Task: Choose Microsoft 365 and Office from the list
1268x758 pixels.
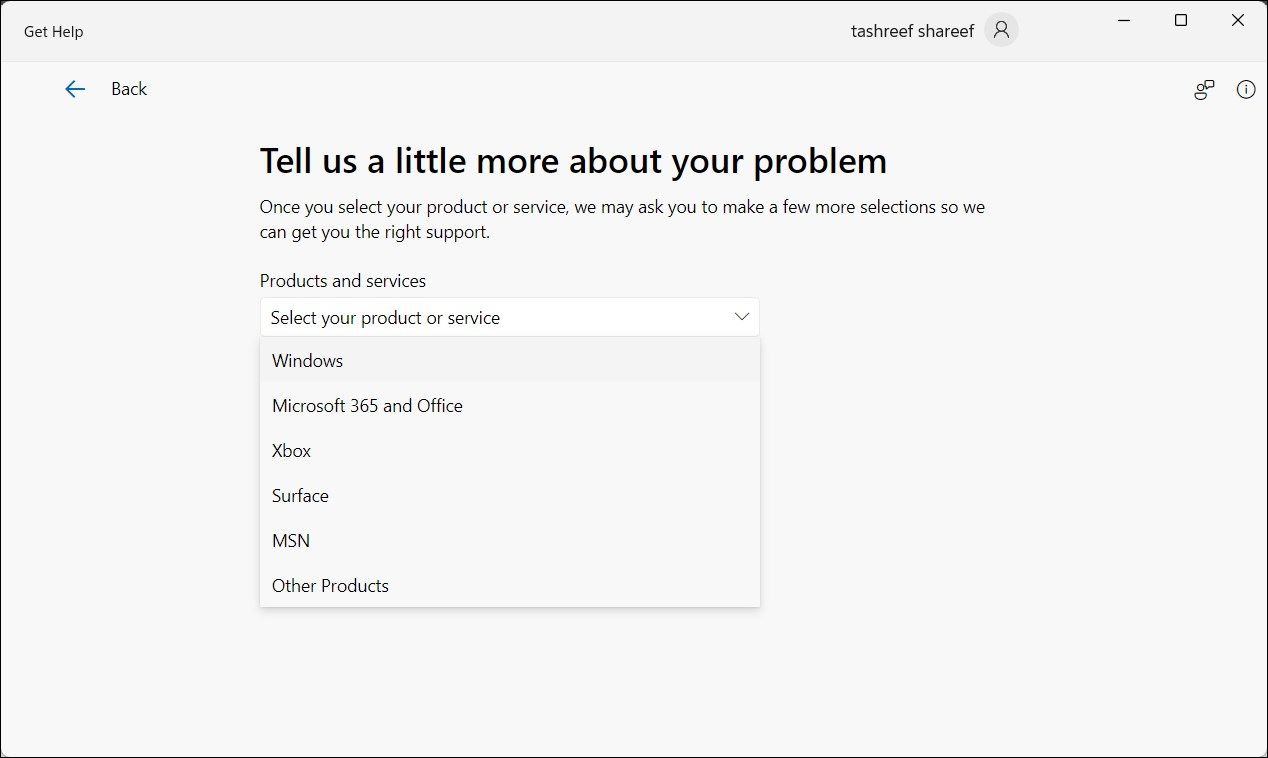Action: 367,405
